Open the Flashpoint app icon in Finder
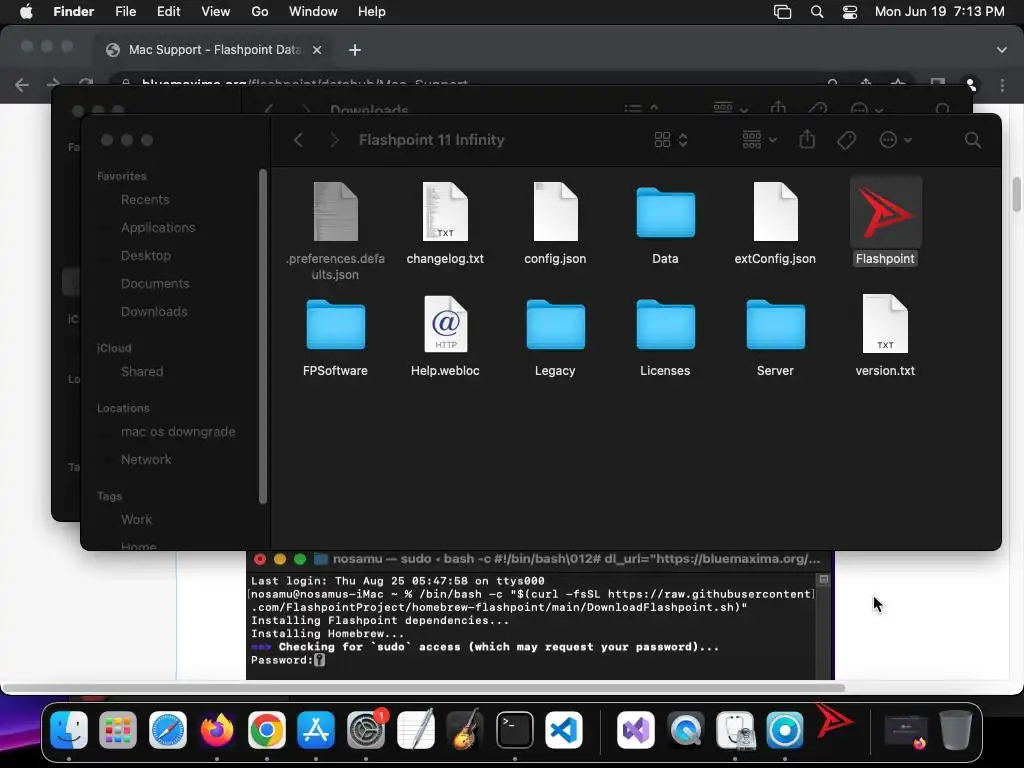1024x768 pixels. click(x=885, y=213)
